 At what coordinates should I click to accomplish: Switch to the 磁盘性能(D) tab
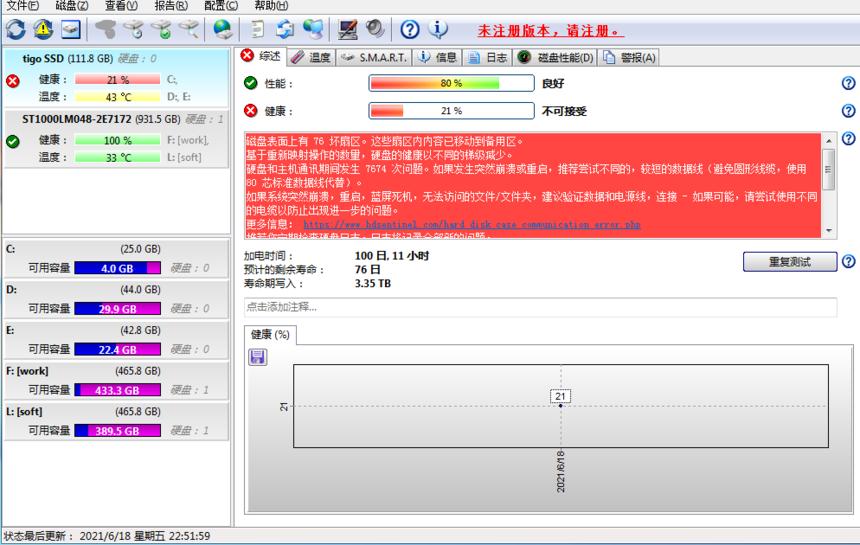point(556,57)
